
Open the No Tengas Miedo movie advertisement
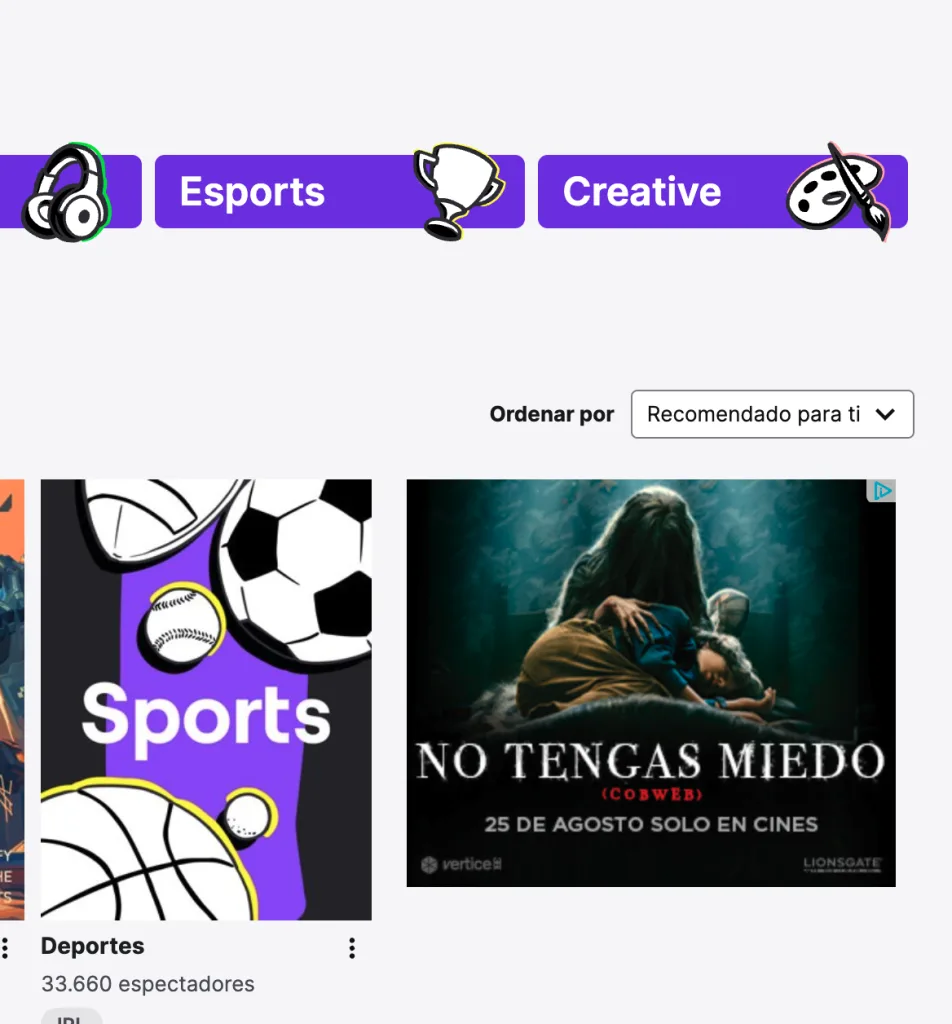[x=651, y=683]
